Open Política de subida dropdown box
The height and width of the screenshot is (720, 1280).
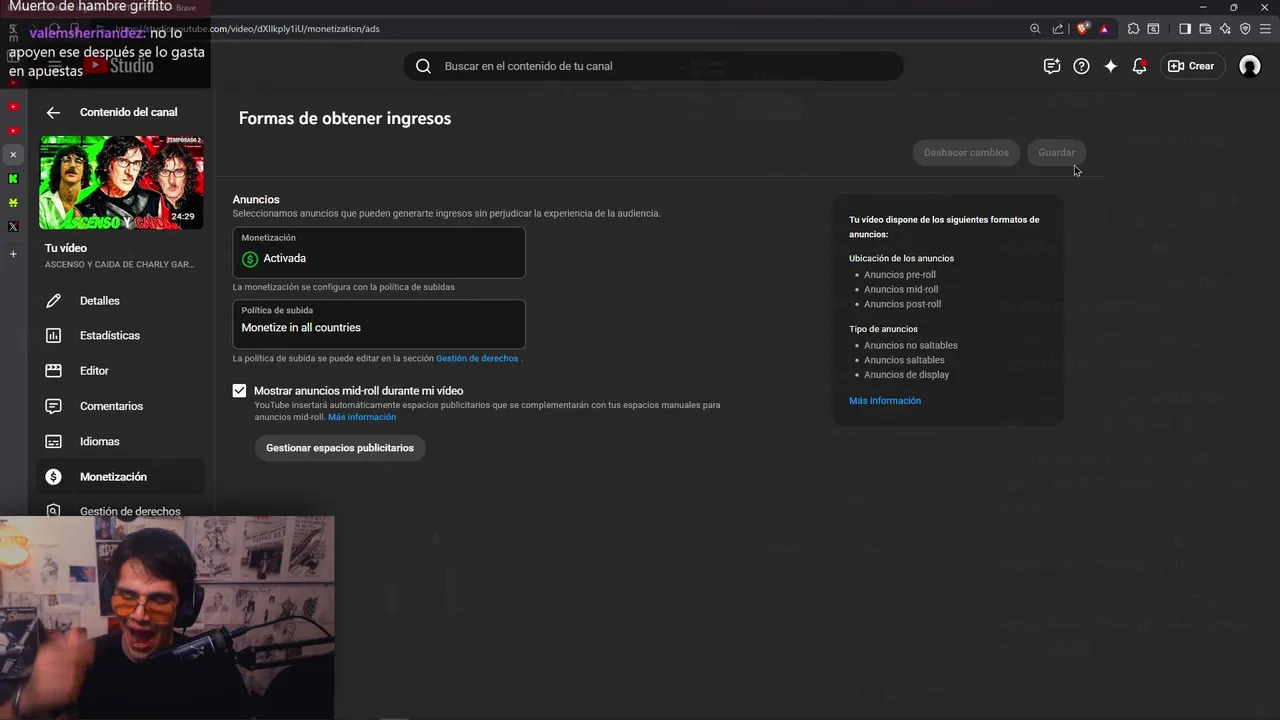pyautogui.click(x=379, y=324)
